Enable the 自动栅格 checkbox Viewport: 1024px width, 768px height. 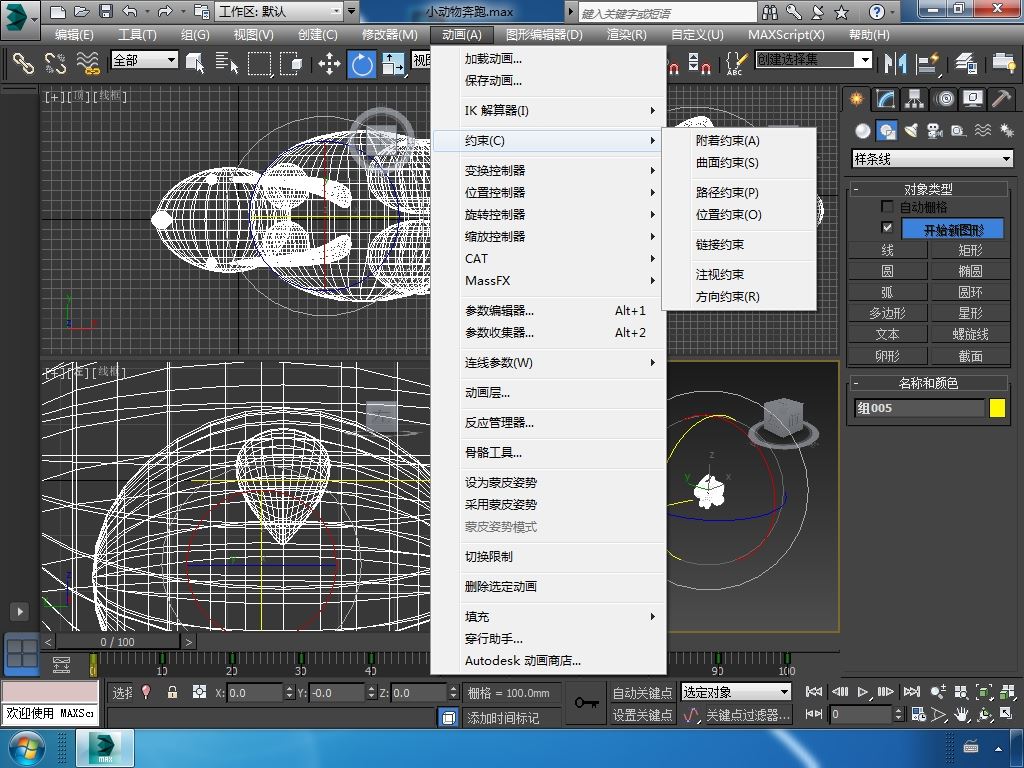point(887,207)
